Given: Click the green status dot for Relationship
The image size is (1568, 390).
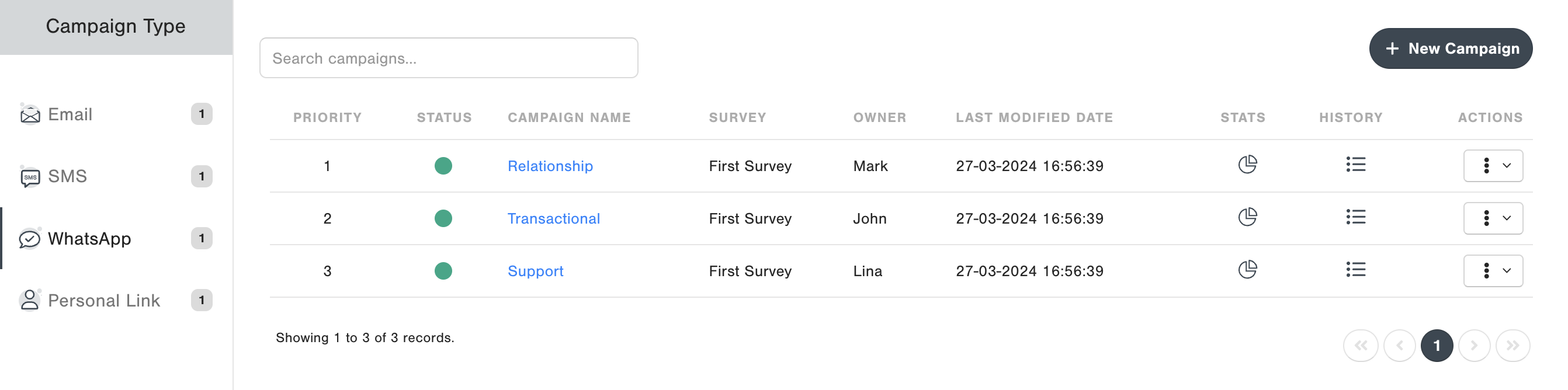Looking at the screenshot, I should click(443, 166).
